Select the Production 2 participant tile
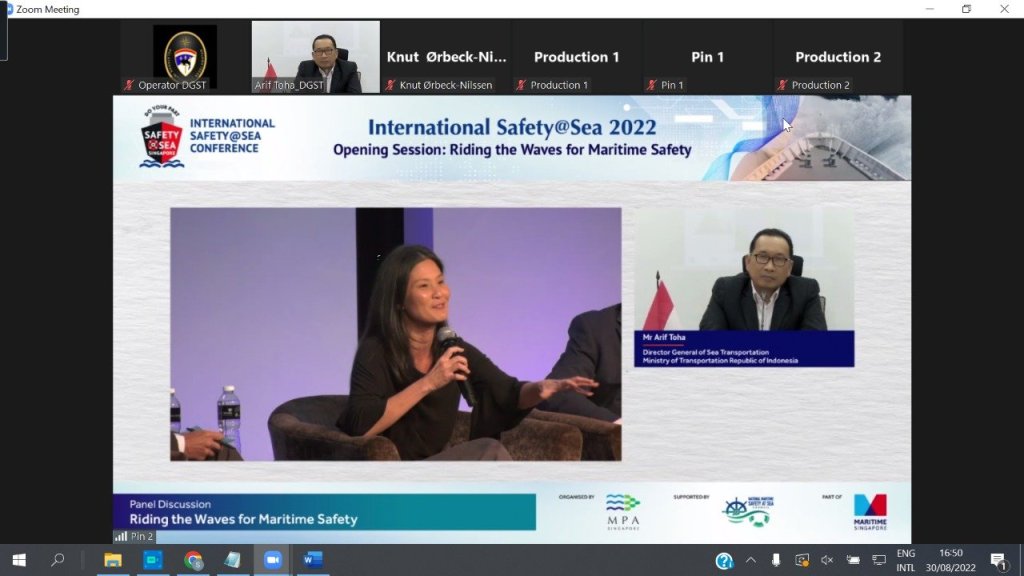Screen dimensions: 1024x576 pyautogui.click(x=838, y=58)
